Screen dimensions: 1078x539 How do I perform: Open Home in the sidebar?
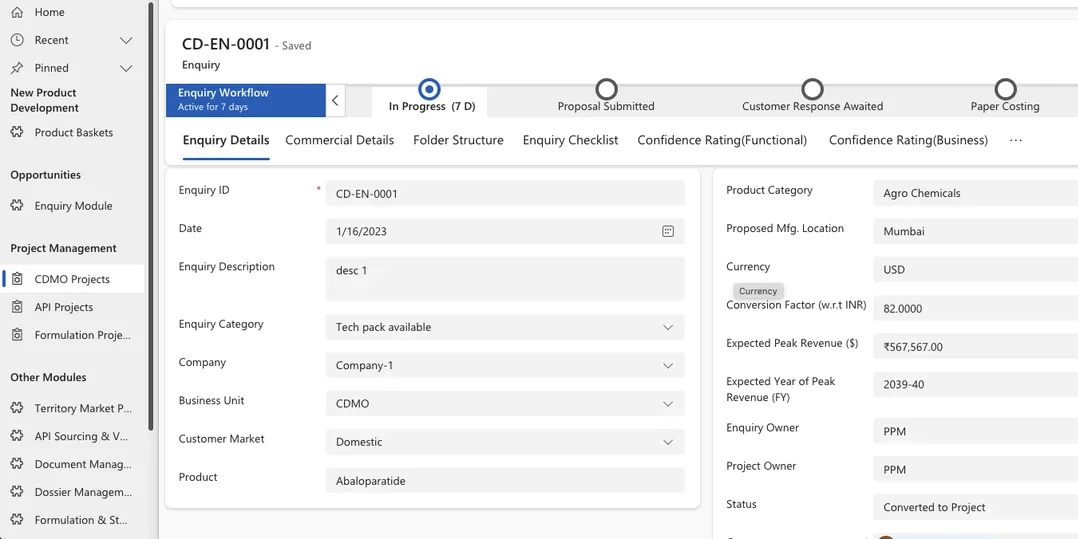50,12
